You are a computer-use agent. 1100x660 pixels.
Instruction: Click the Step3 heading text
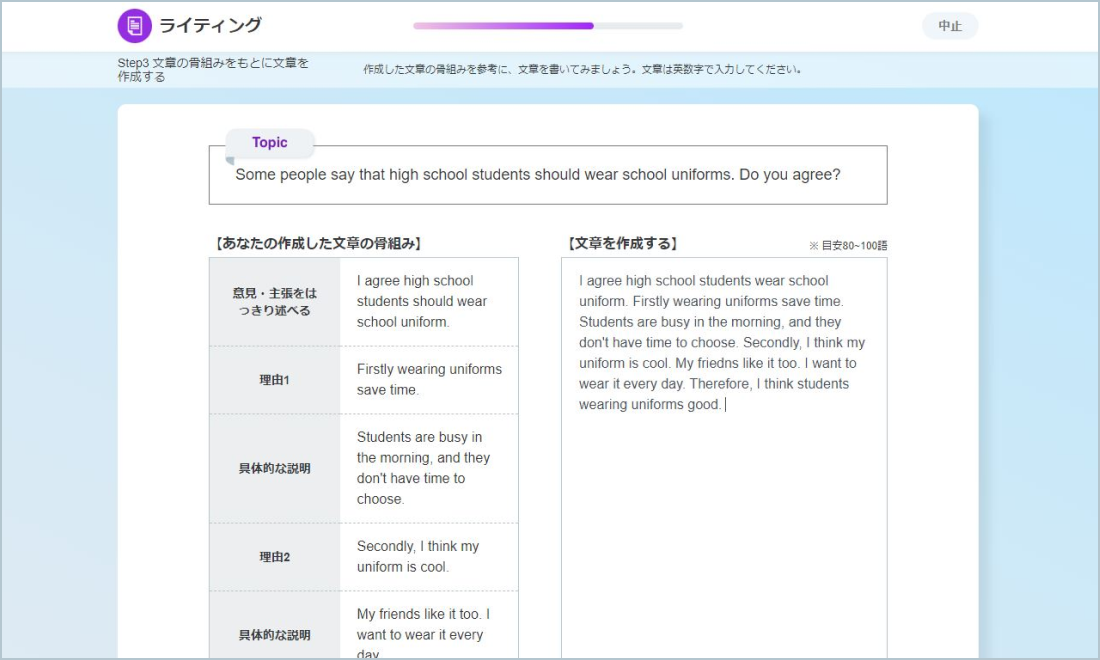tap(213, 69)
